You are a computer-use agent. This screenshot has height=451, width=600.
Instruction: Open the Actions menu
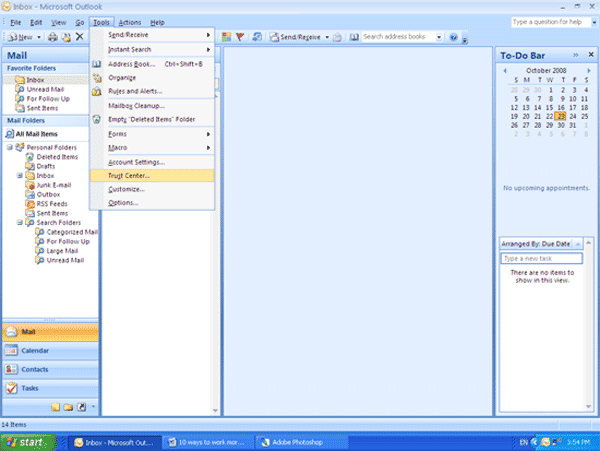[x=130, y=22]
